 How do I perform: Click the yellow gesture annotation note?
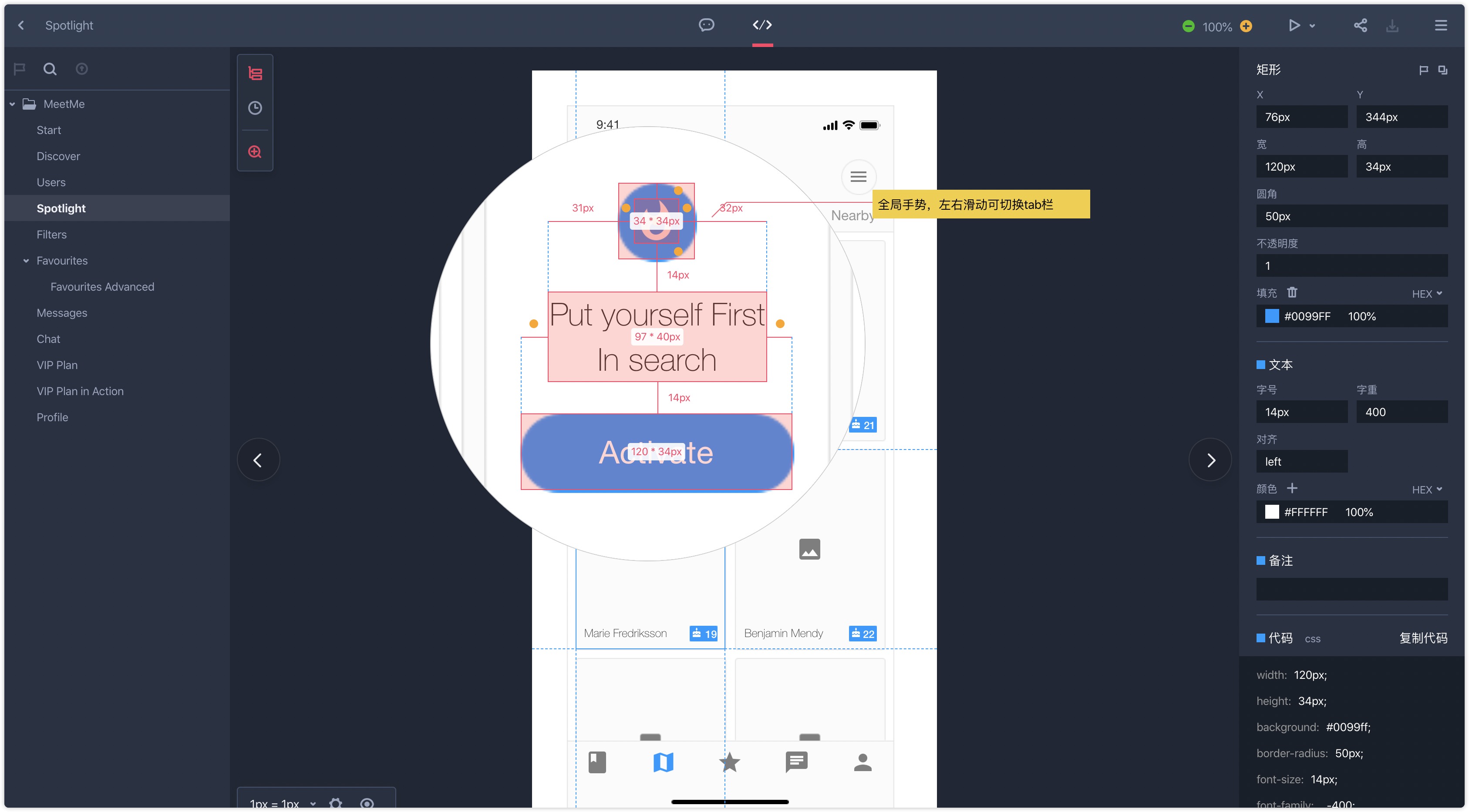[x=981, y=205]
